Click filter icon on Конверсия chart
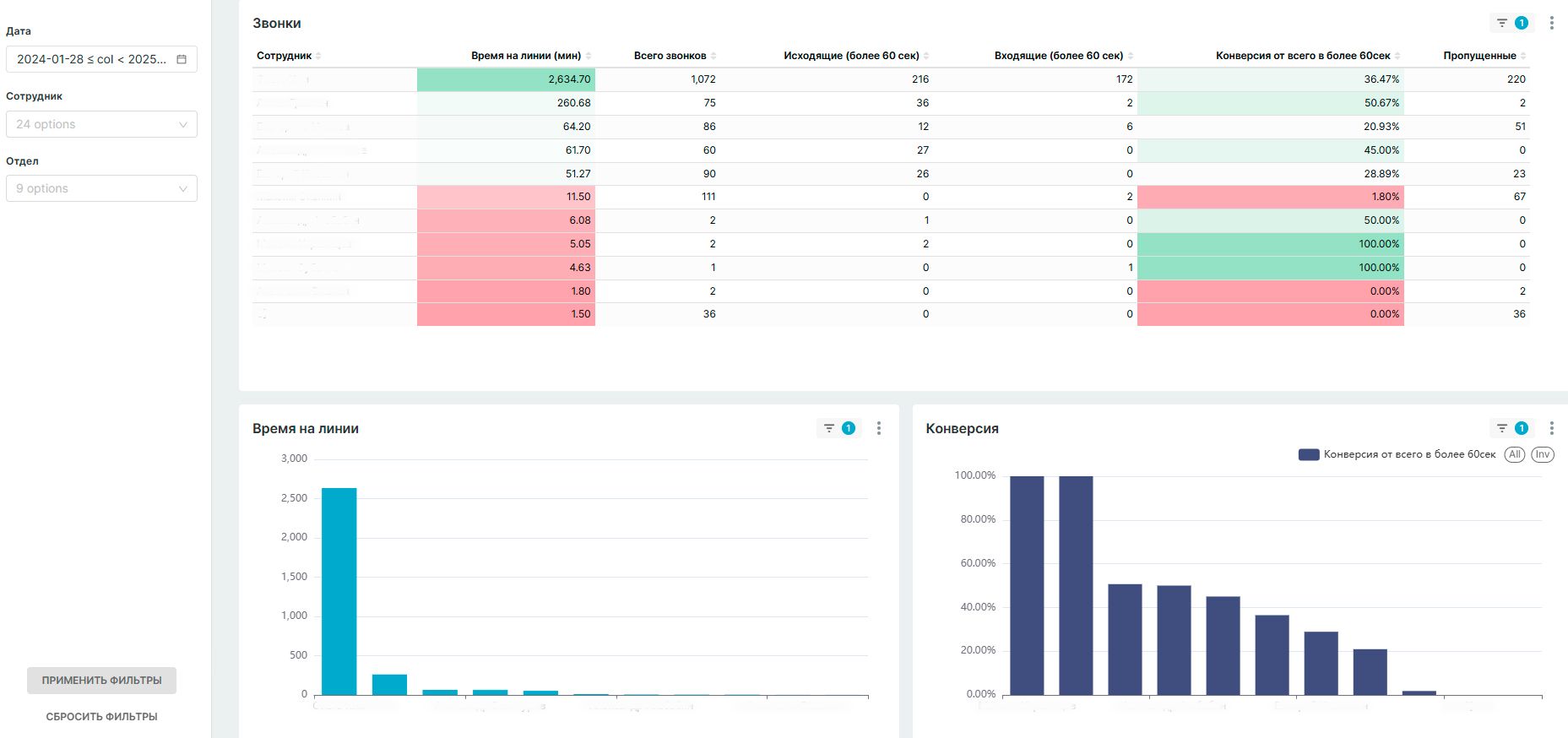The image size is (1568, 738). (1502, 429)
